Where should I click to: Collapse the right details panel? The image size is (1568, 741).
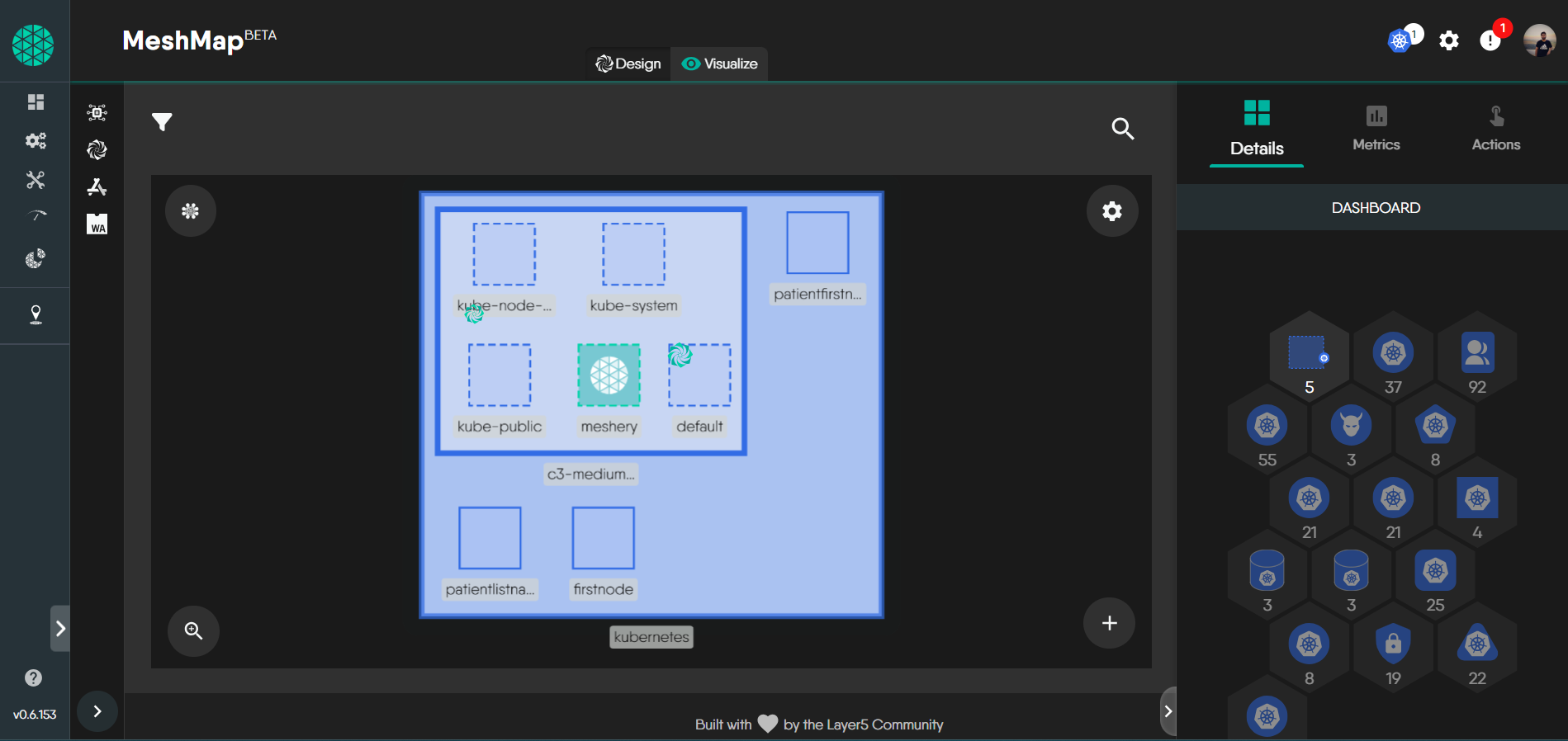1168,711
